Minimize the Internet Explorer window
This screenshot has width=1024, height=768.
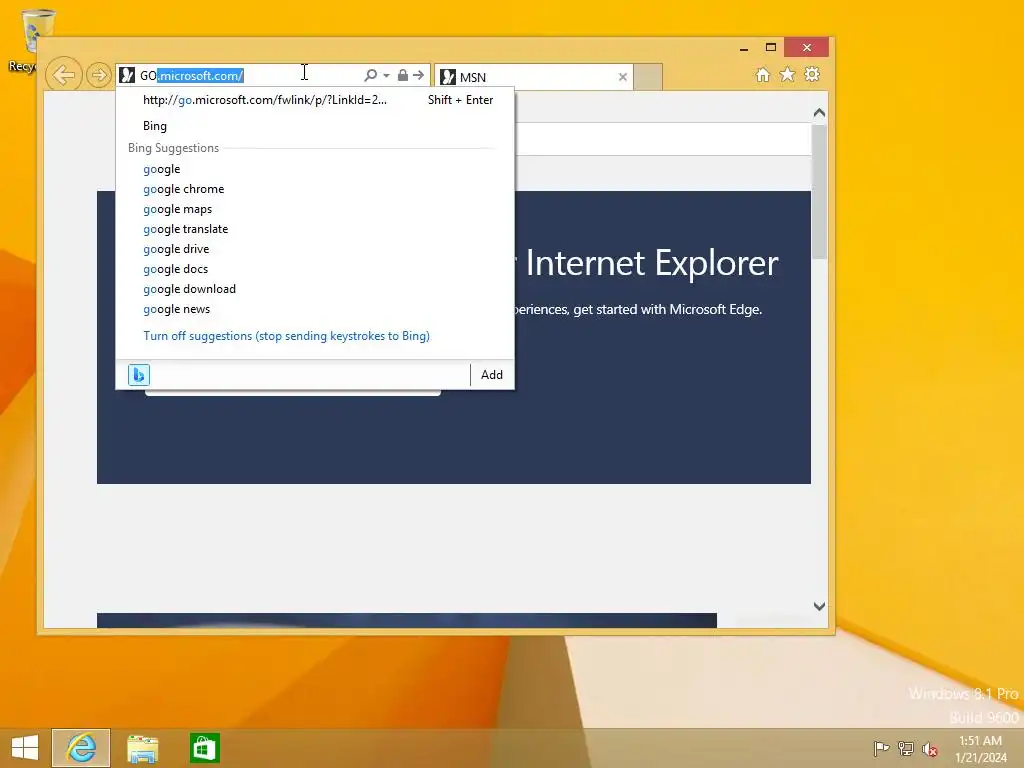744,48
